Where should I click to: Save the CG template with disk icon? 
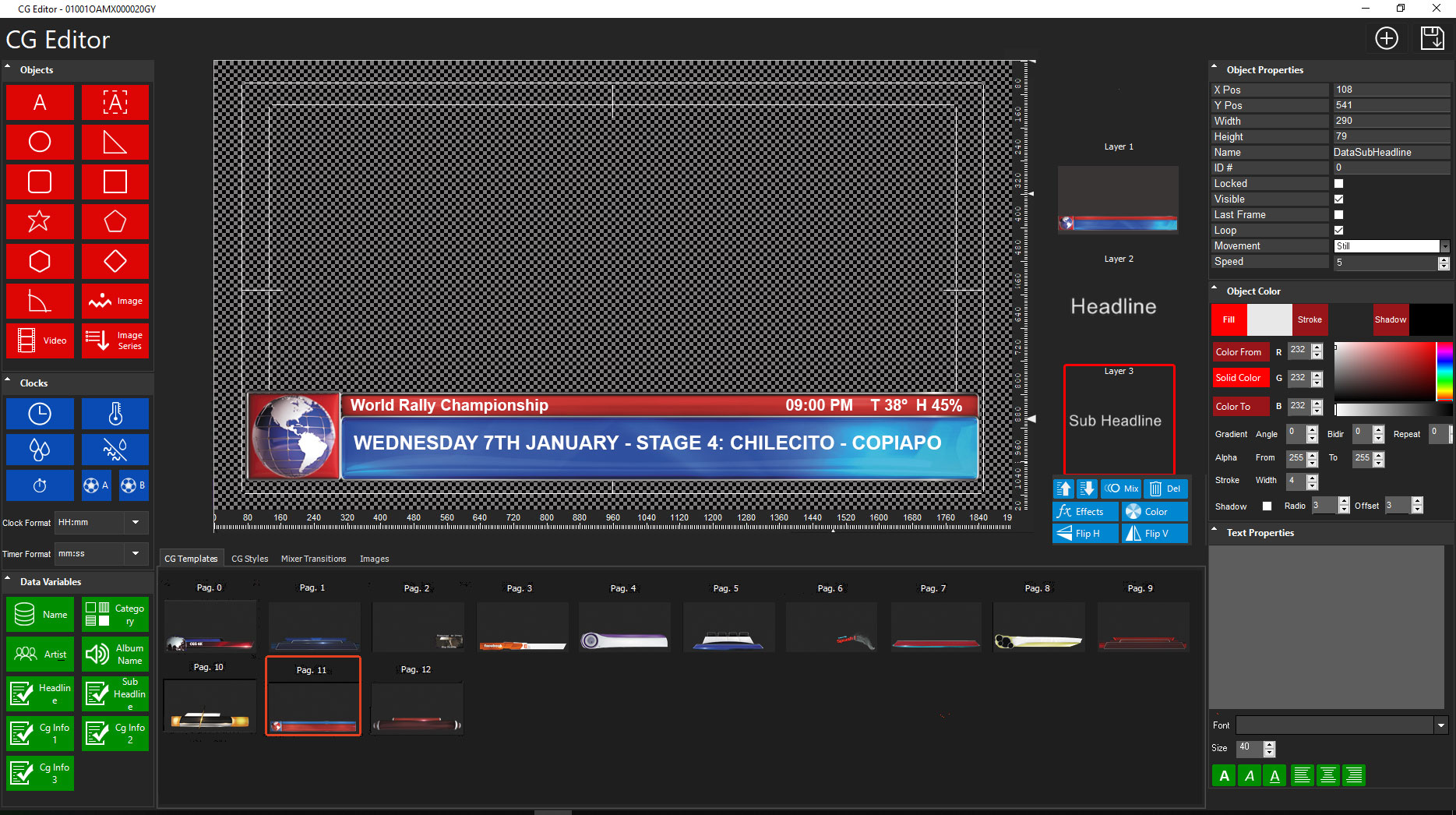tap(1432, 38)
